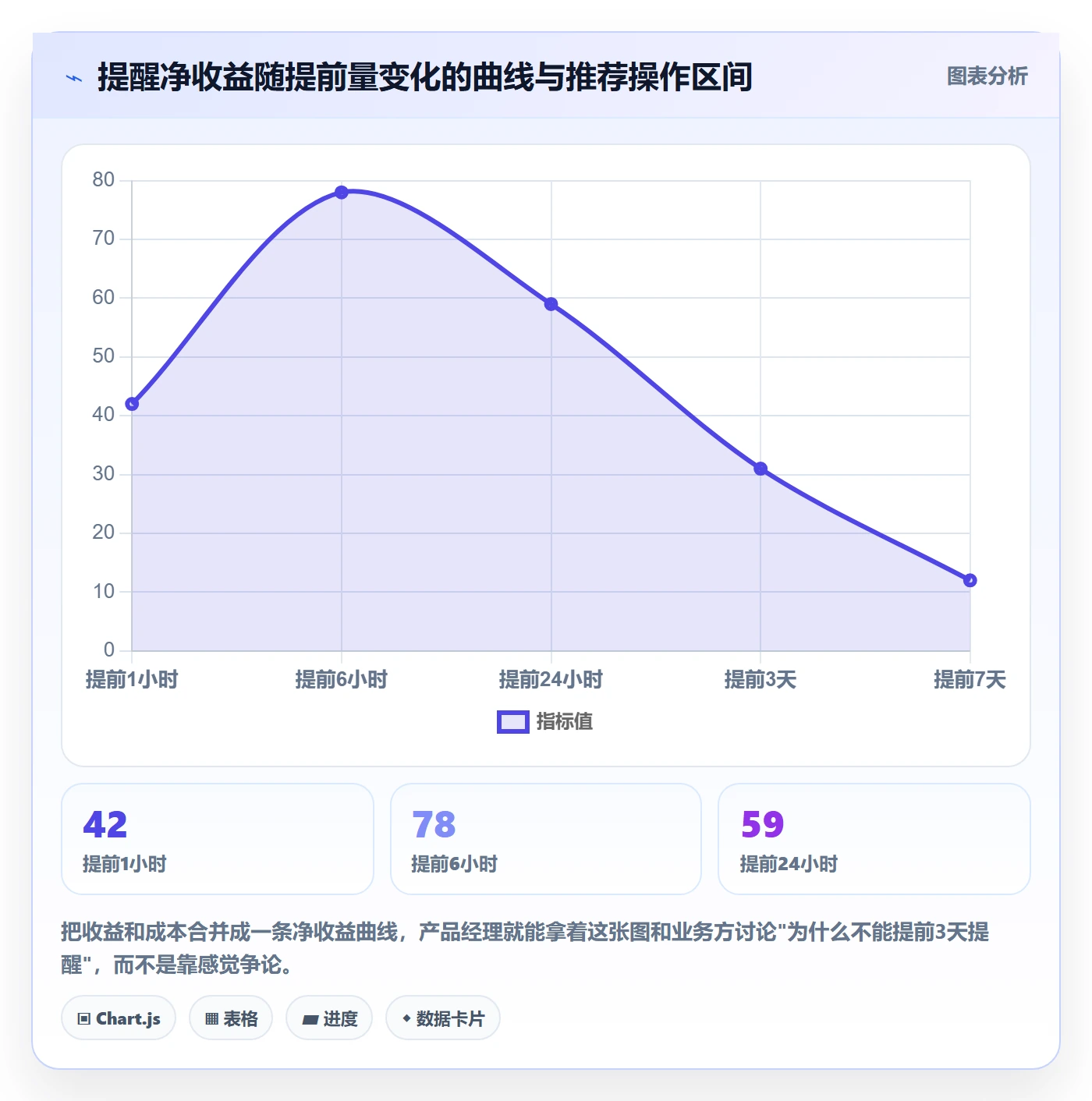Click the 提前1小时 x-axis label

(x=132, y=680)
